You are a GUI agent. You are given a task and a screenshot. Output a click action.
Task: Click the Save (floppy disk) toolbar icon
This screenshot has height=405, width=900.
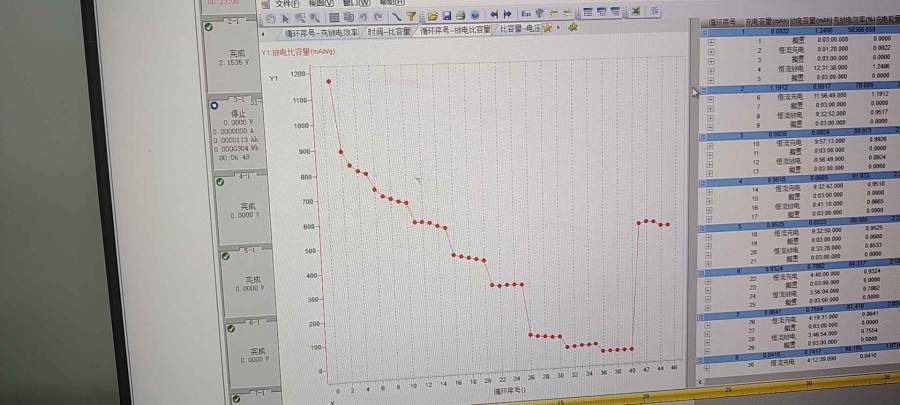(x=446, y=15)
